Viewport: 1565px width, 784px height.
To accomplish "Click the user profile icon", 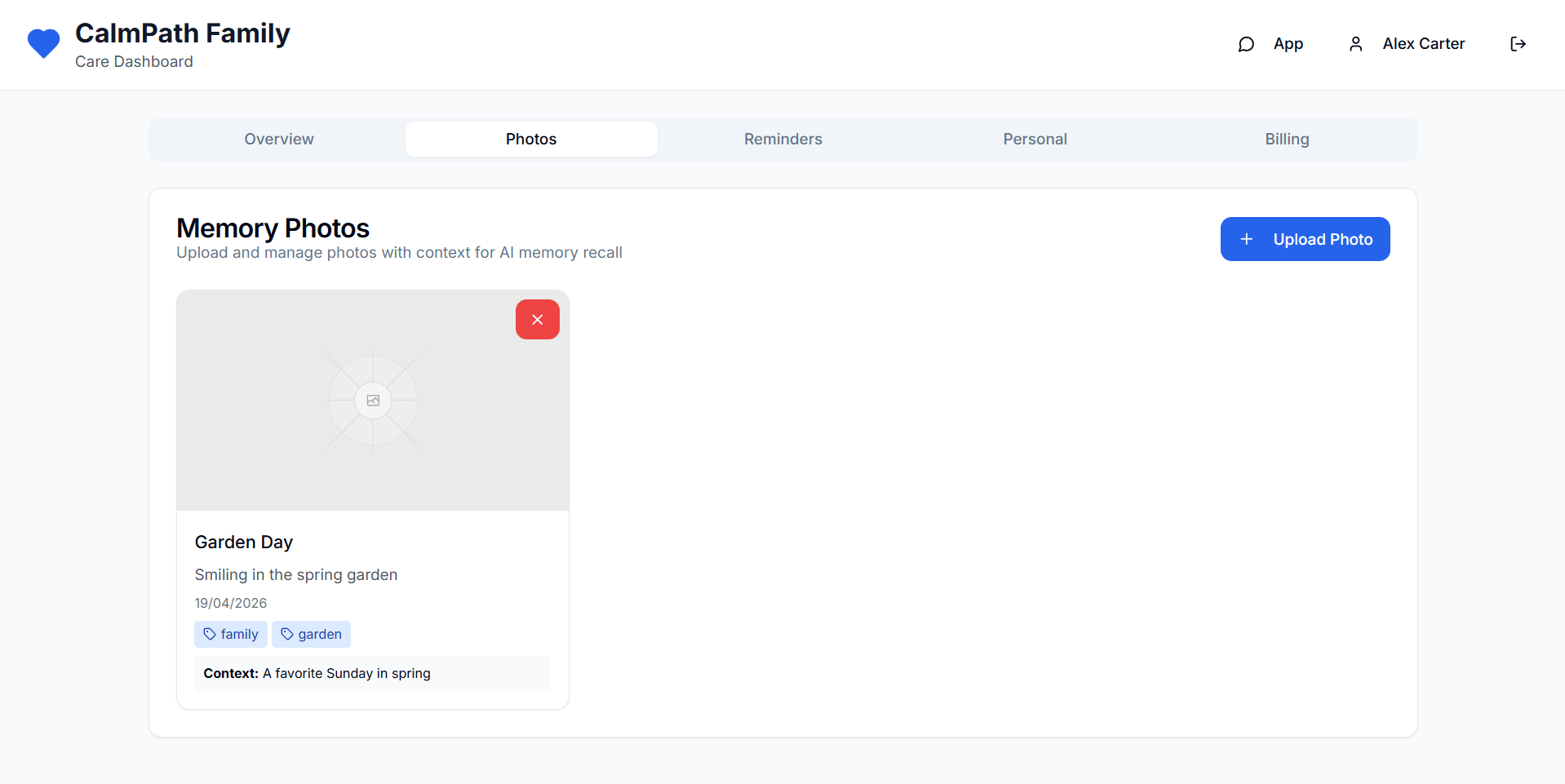I will point(1355,44).
